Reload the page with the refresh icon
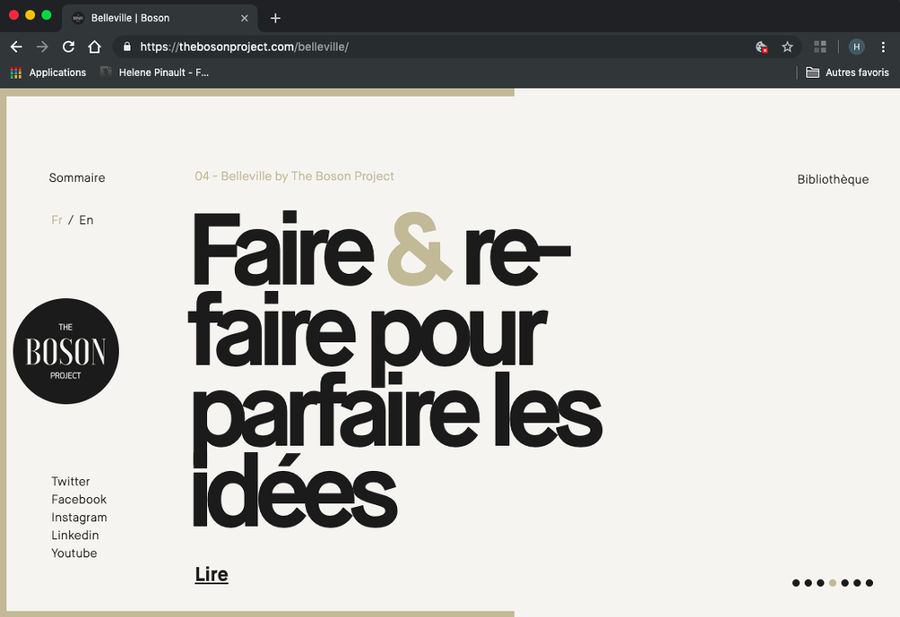This screenshot has height=617, width=900. 68,47
